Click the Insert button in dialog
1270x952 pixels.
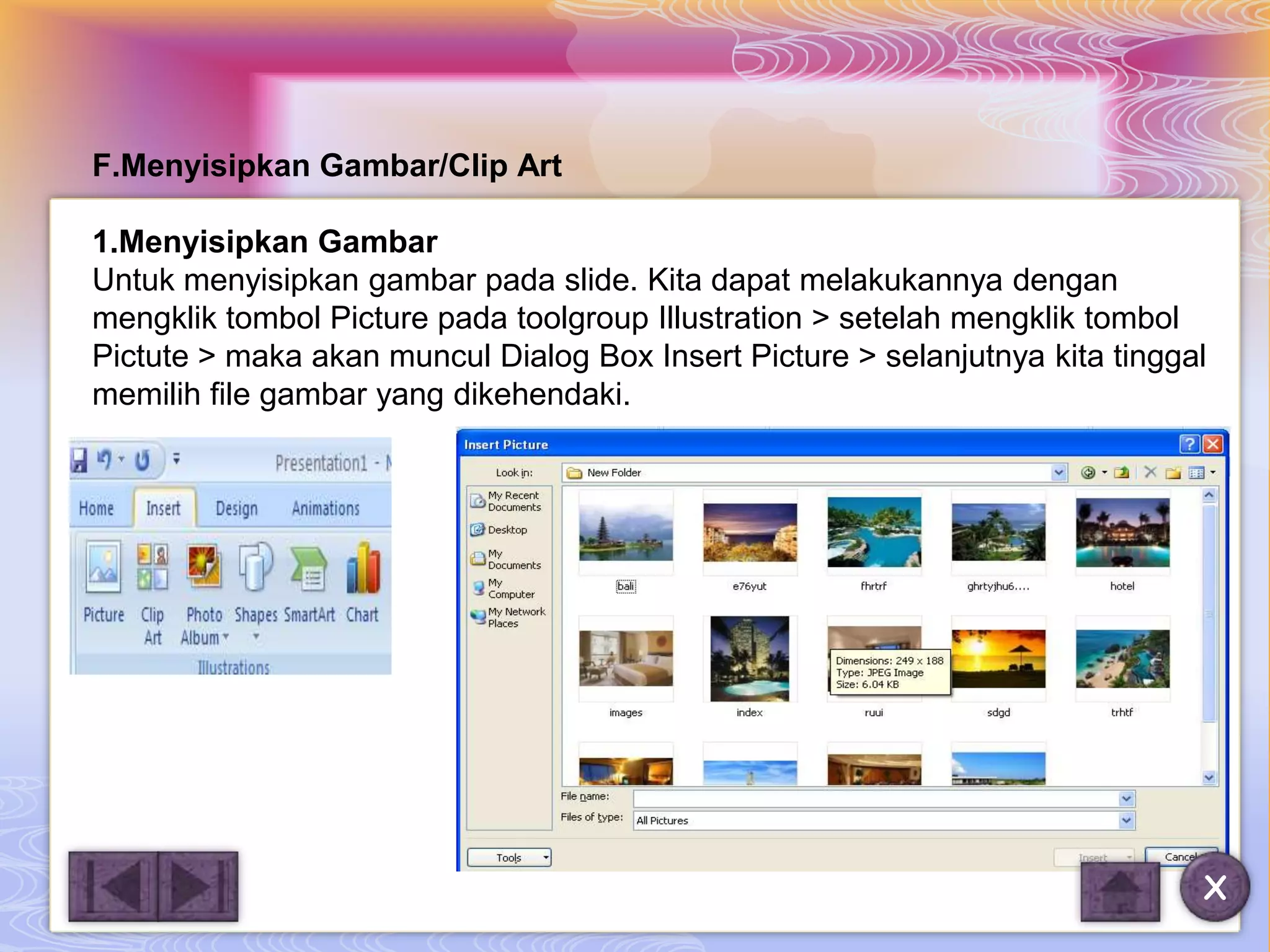tap(1094, 858)
